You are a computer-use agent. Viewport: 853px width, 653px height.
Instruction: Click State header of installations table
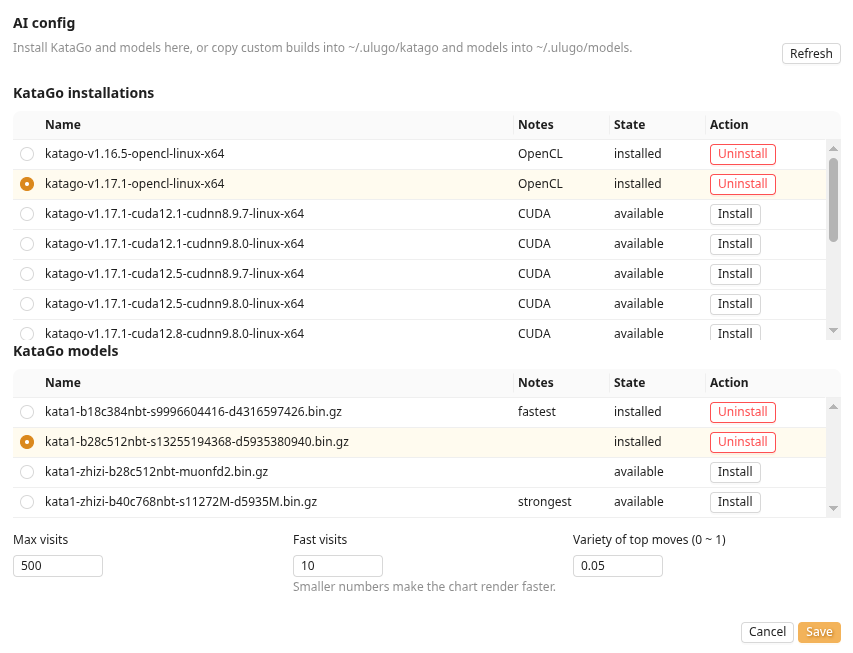point(629,125)
